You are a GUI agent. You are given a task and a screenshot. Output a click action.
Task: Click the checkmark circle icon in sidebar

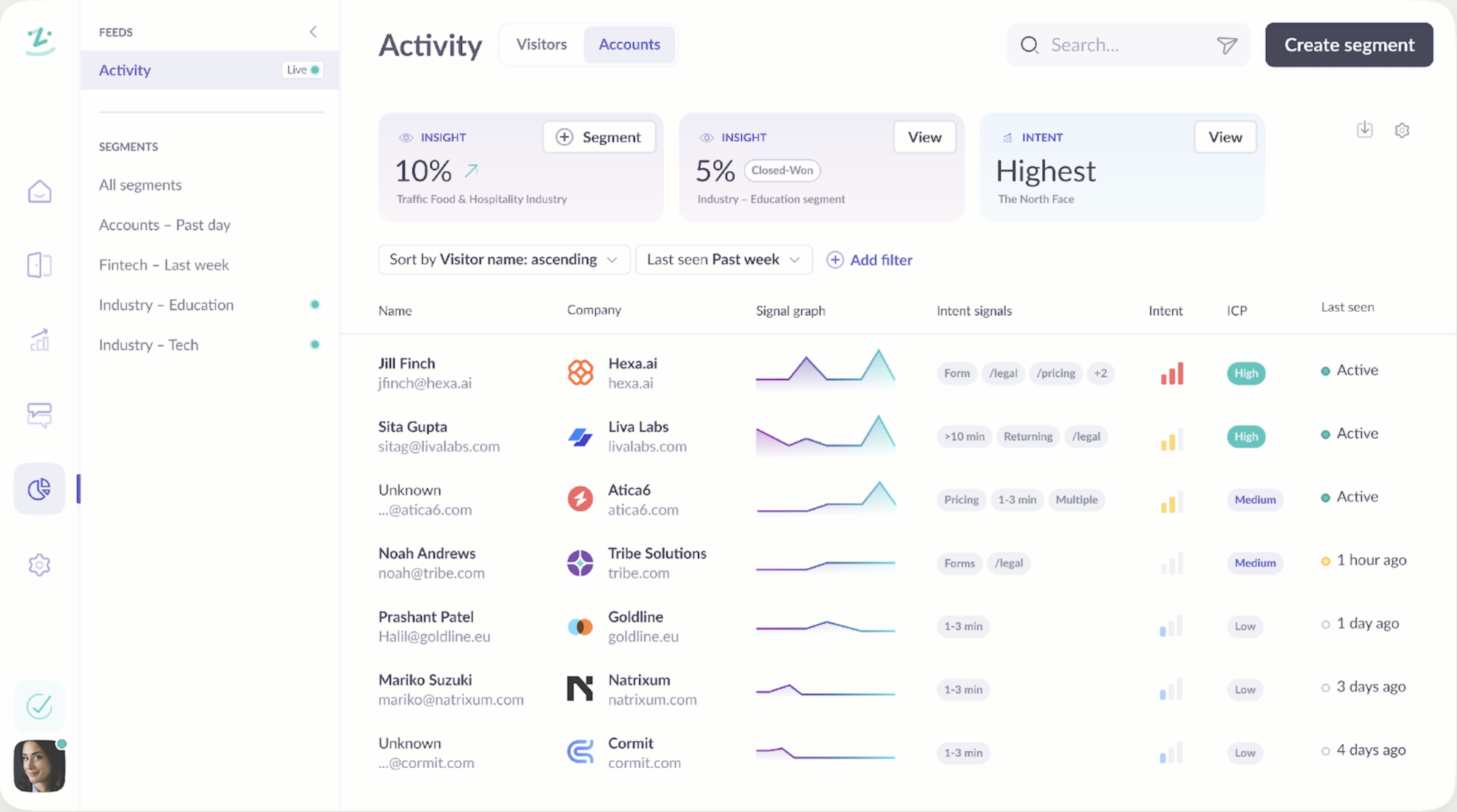point(39,705)
